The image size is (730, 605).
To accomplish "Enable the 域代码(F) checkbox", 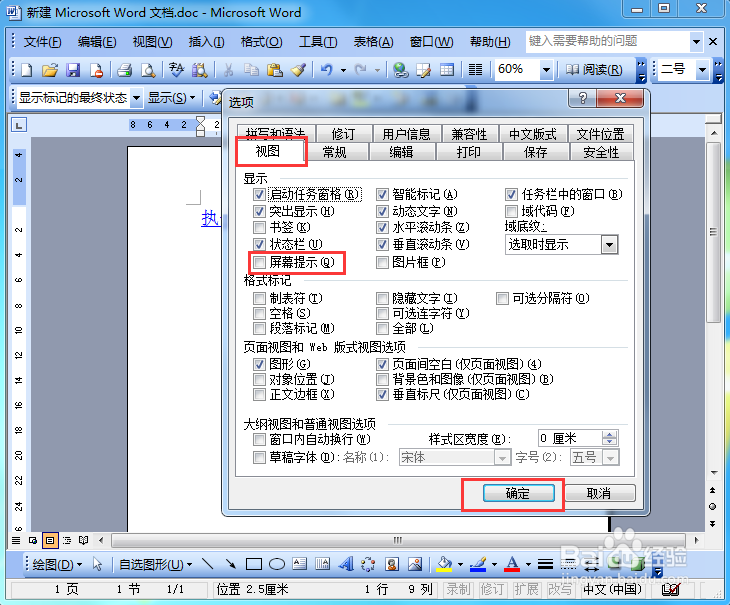I will 511,211.
